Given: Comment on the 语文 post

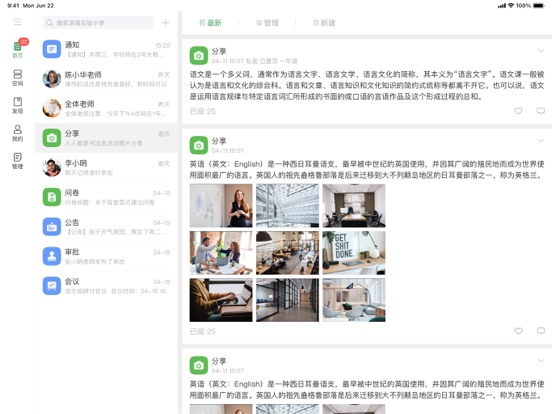Looking at the screenshot, I should point(541,111).
